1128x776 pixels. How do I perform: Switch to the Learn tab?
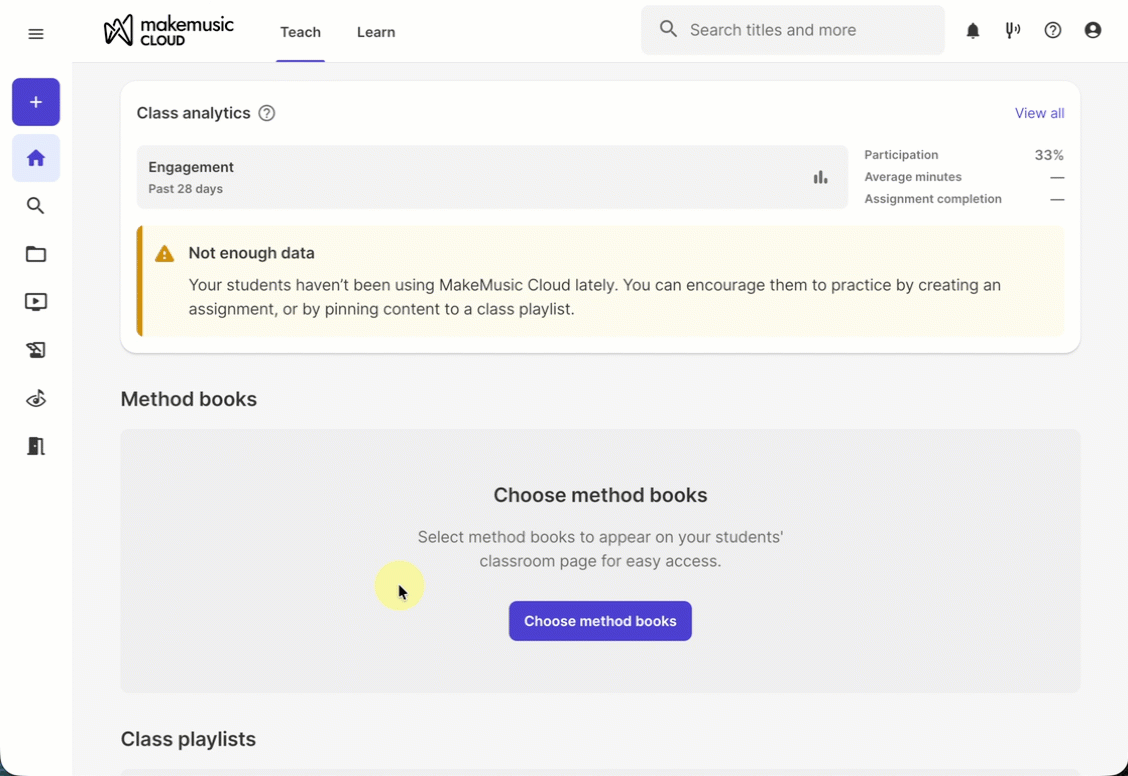(376, 32)
